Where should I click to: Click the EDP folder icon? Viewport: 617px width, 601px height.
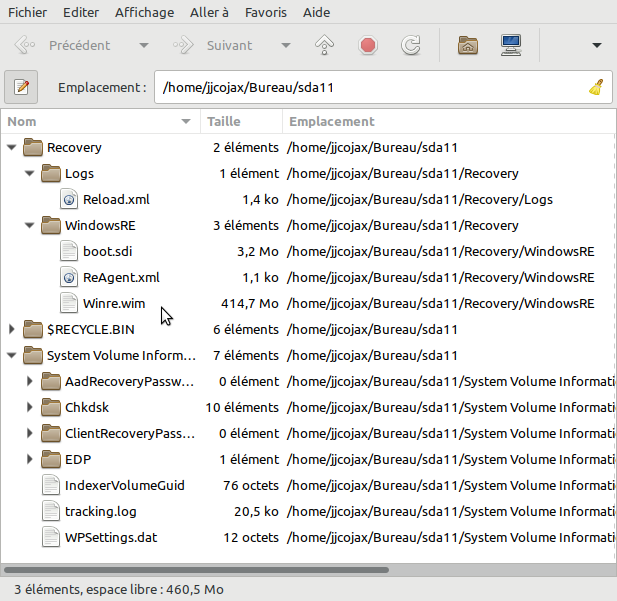[51, 459]
